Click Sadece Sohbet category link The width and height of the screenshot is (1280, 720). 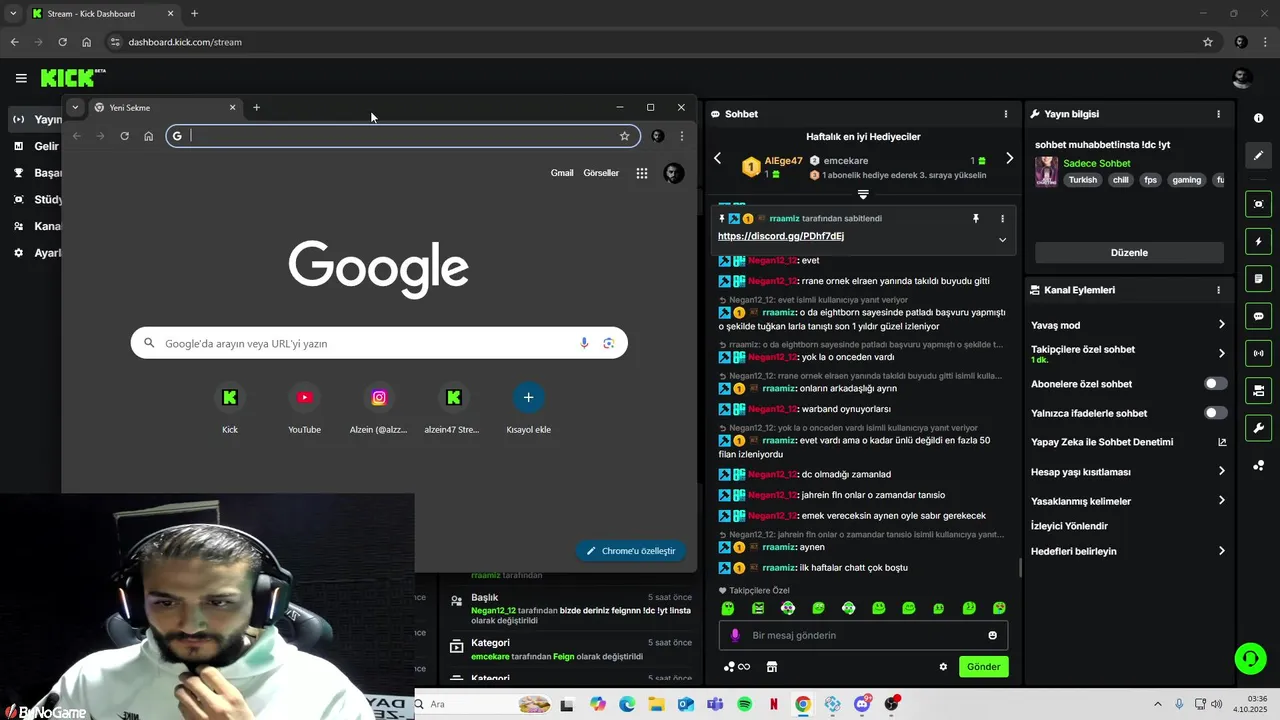(x=1097, y=163)
